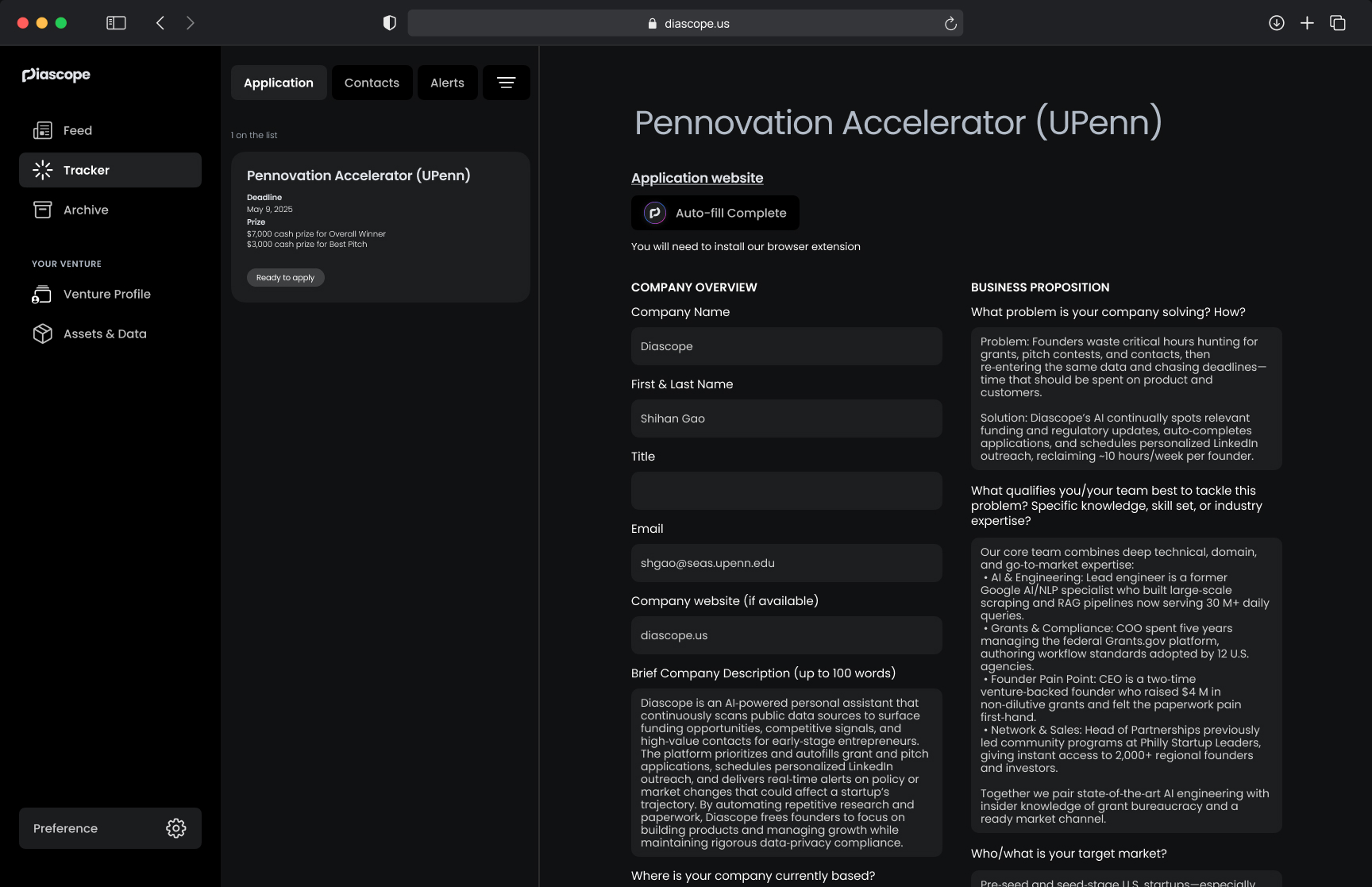Click the lock icon in the address bar
The image size is (1372, 887).
(653, 24)
